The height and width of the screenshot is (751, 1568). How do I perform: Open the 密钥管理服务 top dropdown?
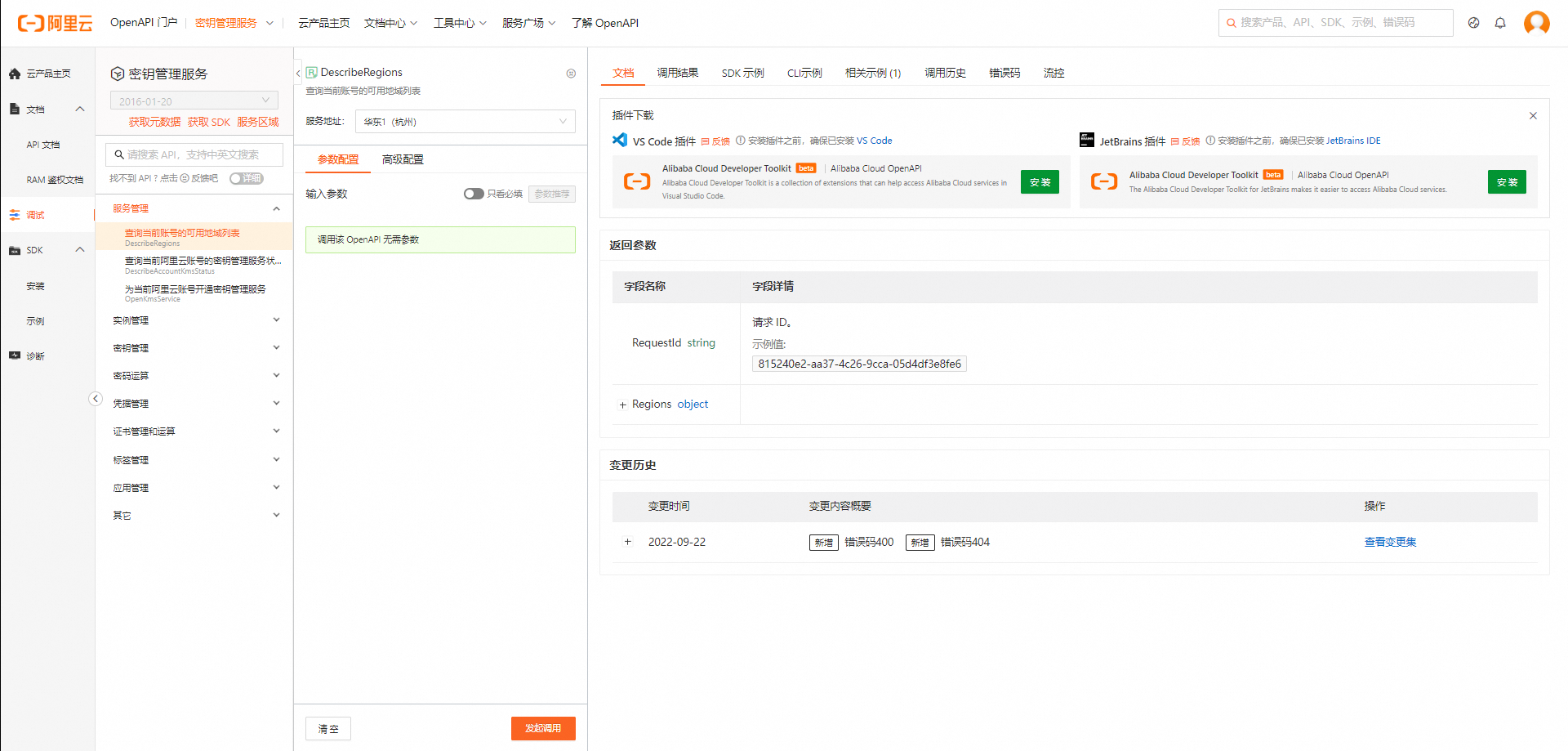[234, 23]
